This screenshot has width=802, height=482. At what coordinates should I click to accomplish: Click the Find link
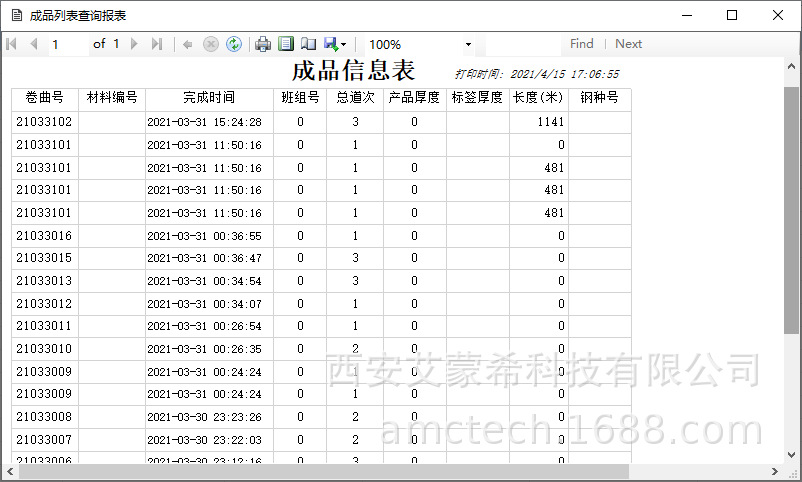click(x=581, y=44)
